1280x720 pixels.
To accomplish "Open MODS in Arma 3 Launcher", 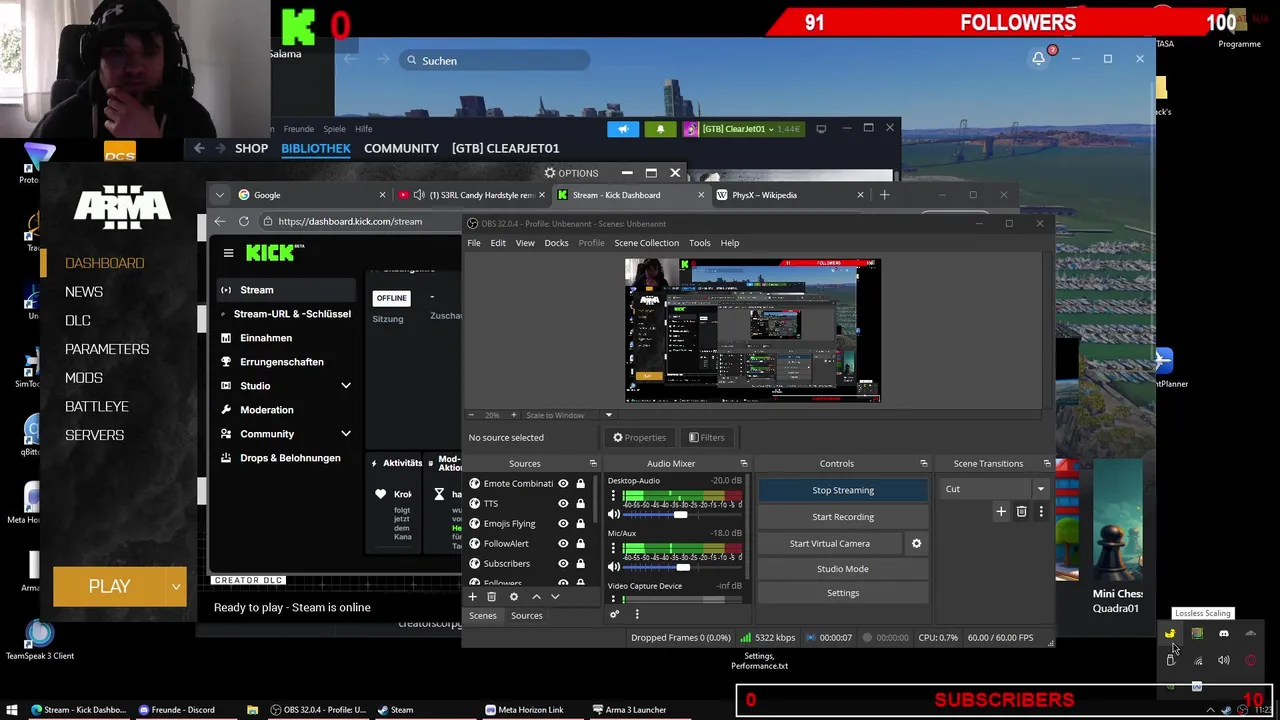I will 84,378.
